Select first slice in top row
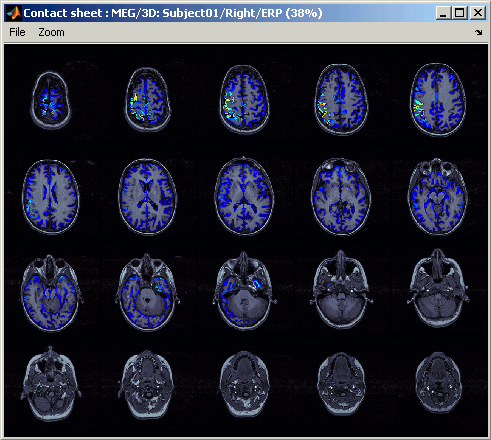 (51, 100)
